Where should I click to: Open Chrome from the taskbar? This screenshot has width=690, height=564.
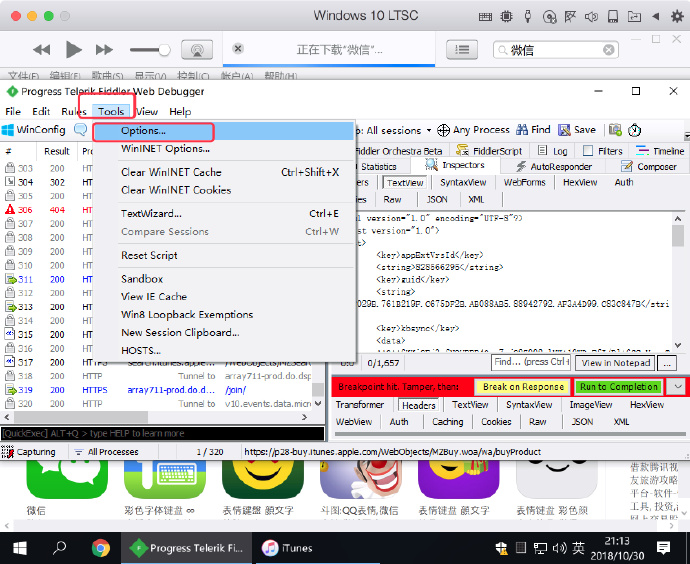(x=101, y=548)
